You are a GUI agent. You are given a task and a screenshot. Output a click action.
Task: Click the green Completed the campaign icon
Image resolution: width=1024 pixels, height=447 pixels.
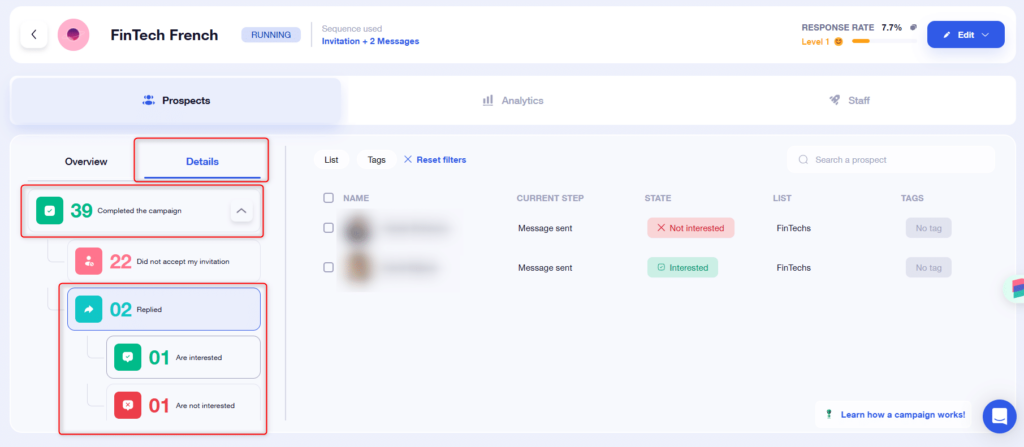click(x=49, y=210)
